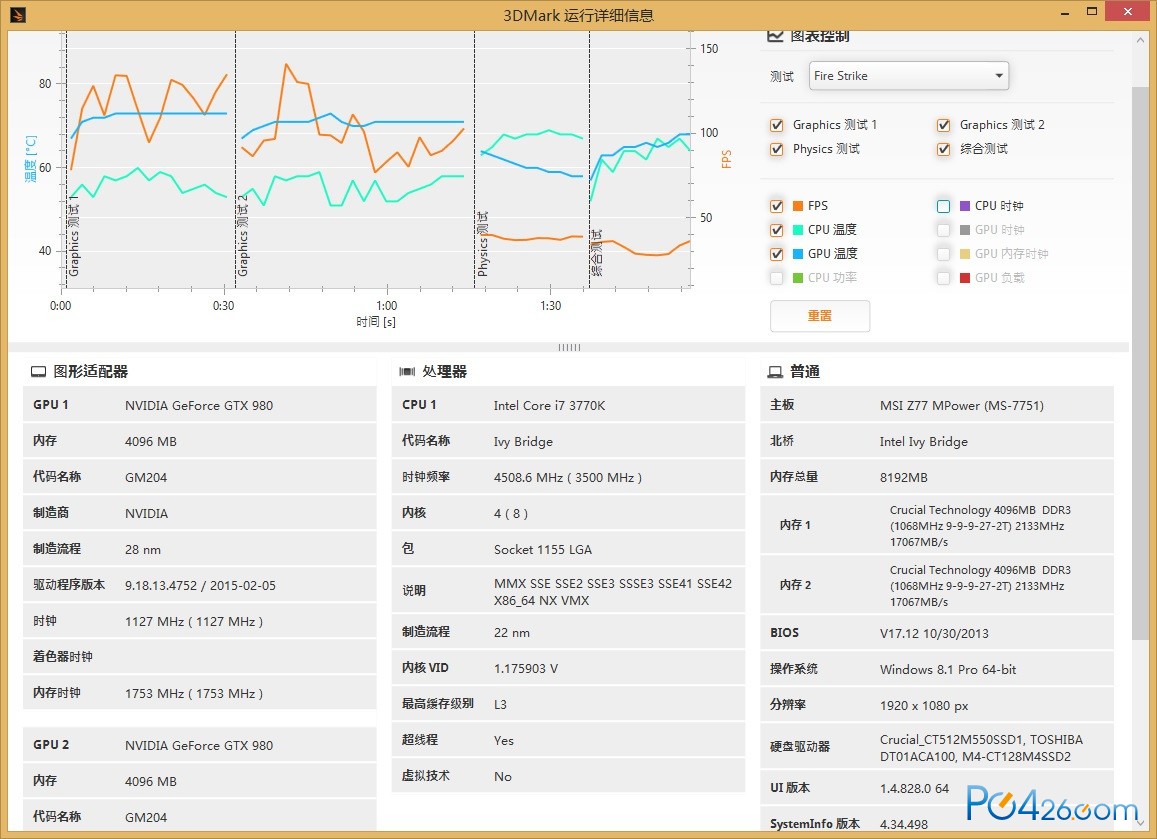Maximize the 3DMark window

[x=1092, y=12]
